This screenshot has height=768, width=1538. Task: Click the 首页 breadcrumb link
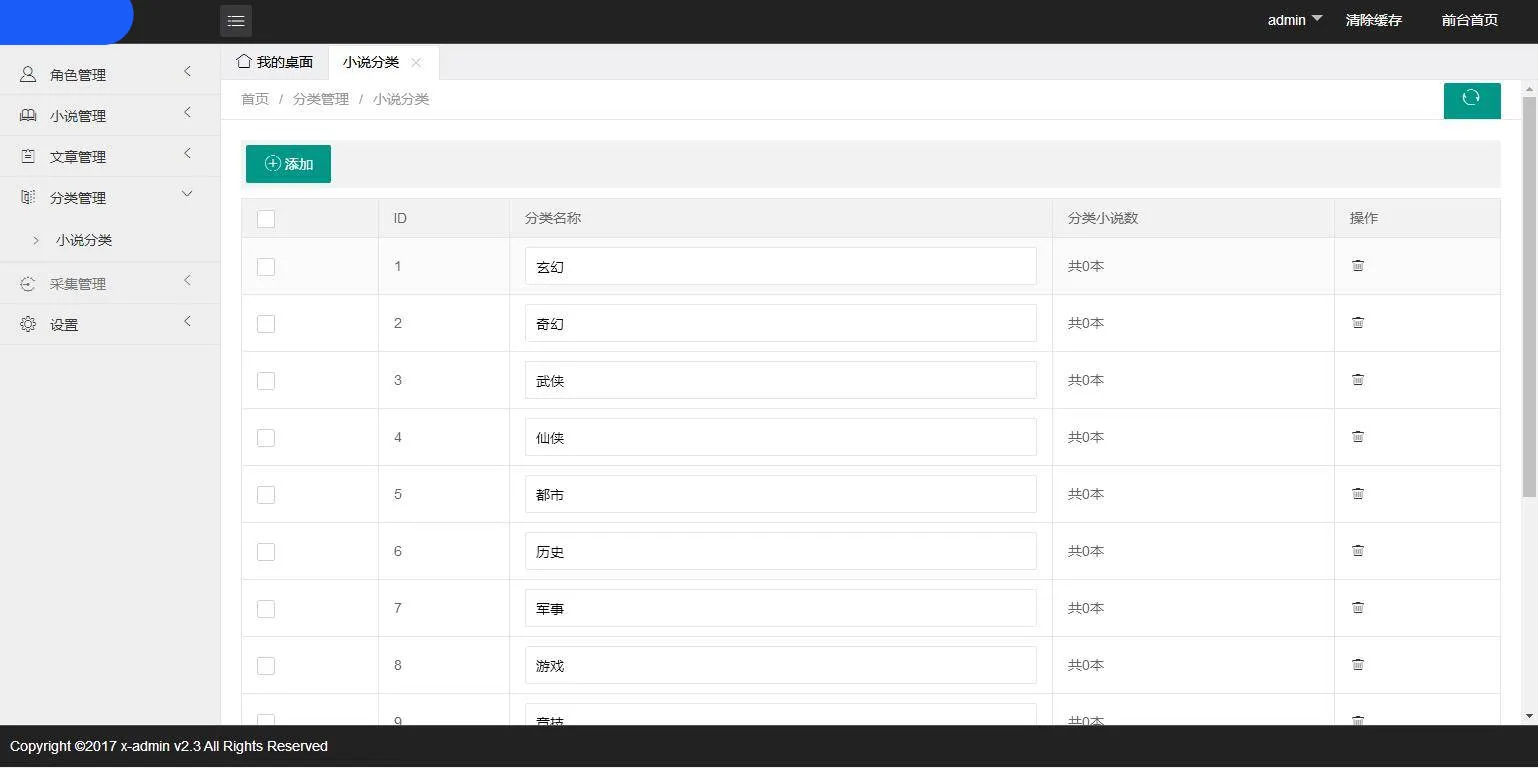(x=255, y=99)
